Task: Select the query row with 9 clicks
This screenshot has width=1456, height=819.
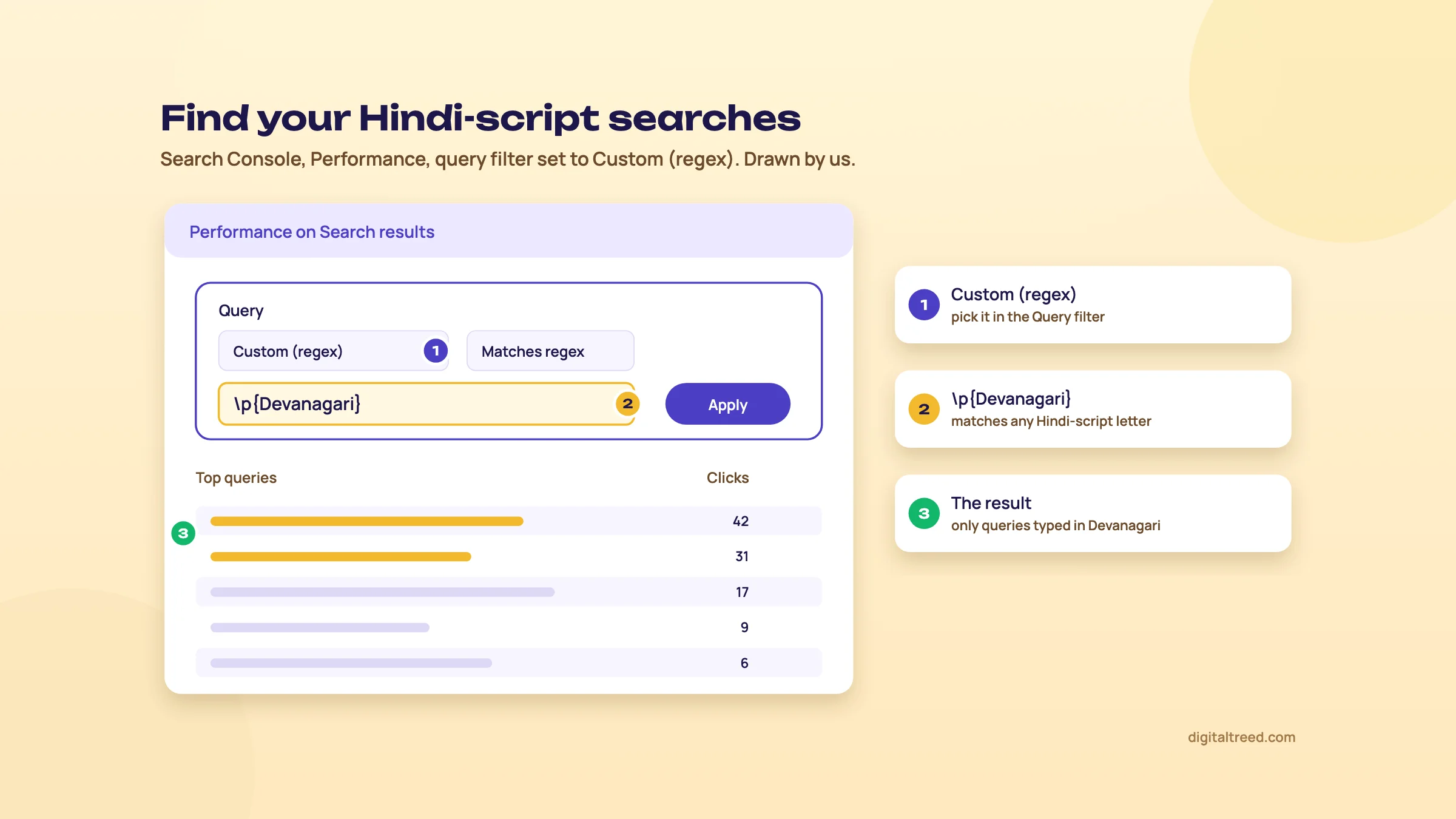Action: [x=508, y=627]
